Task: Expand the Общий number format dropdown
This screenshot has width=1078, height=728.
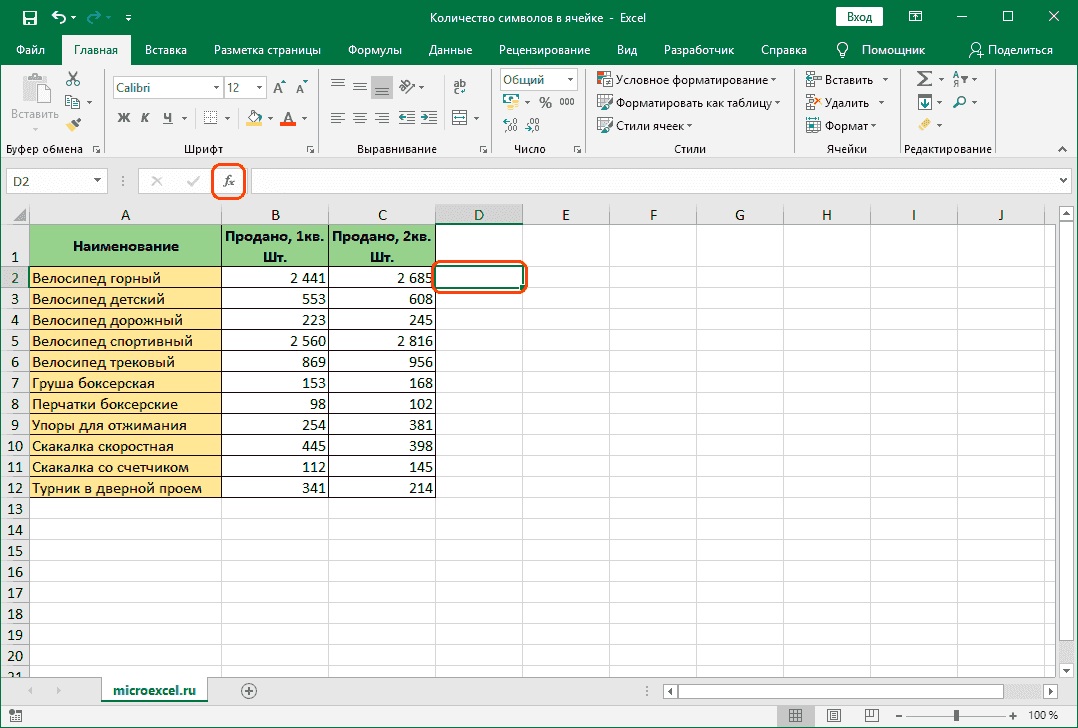Action: click(571, 80)
